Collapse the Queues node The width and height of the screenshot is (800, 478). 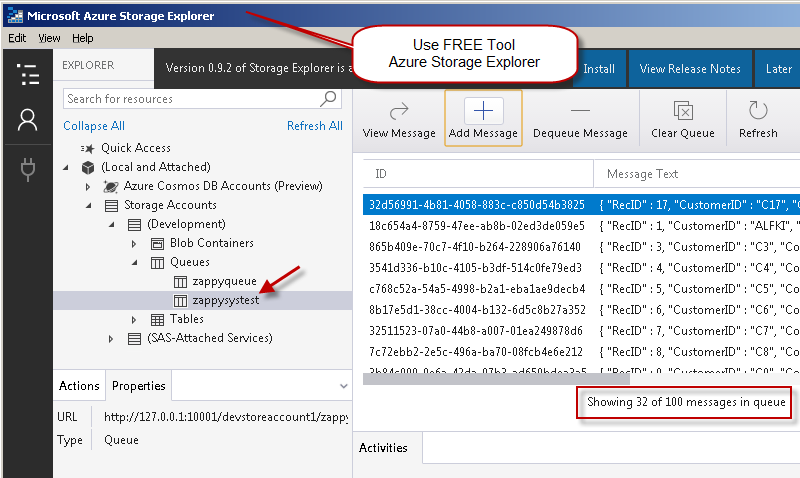[135, 262]
